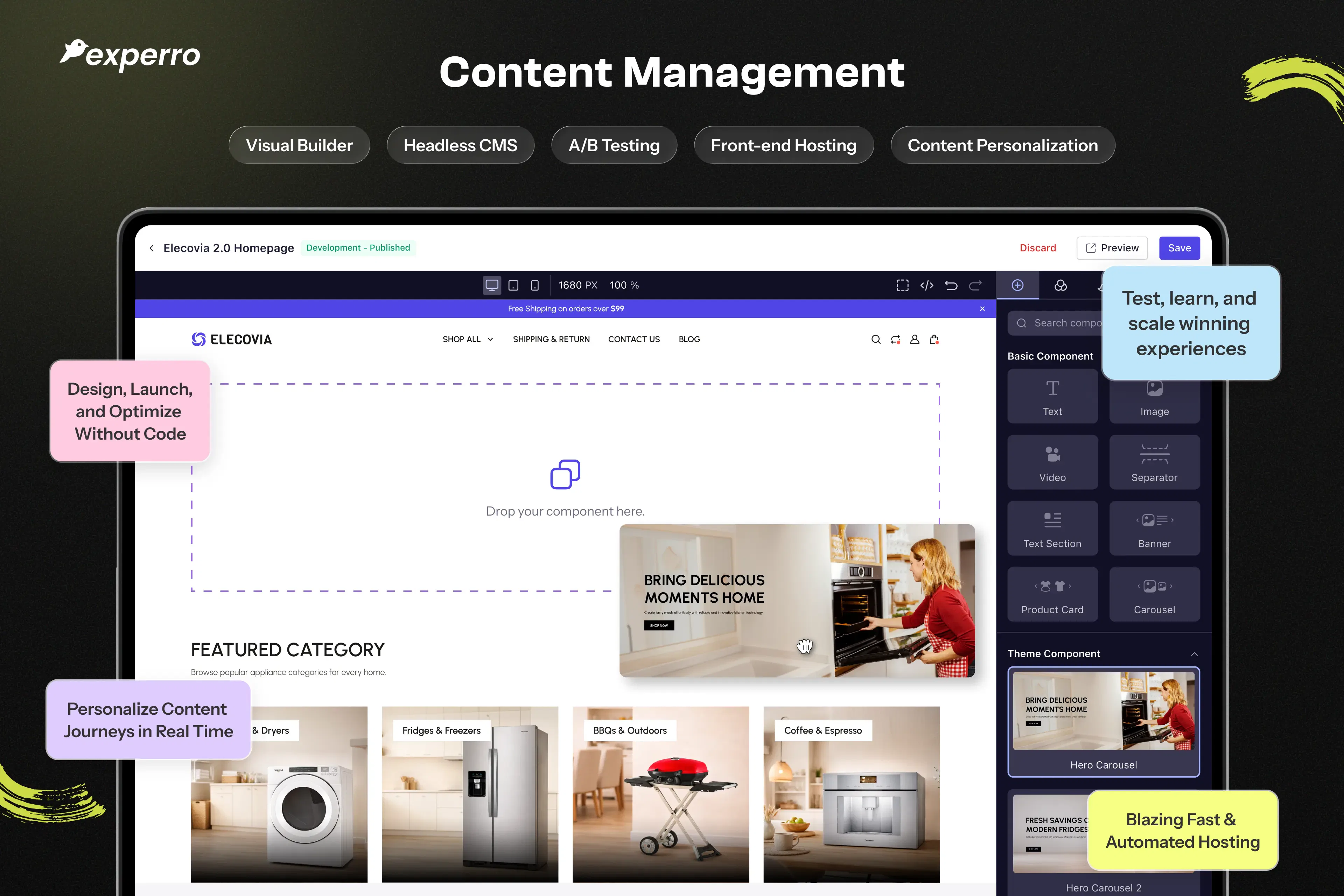Click the store search magnifier icon
The width and height of the screenshot is (1344, 896).
coord(875,339)
